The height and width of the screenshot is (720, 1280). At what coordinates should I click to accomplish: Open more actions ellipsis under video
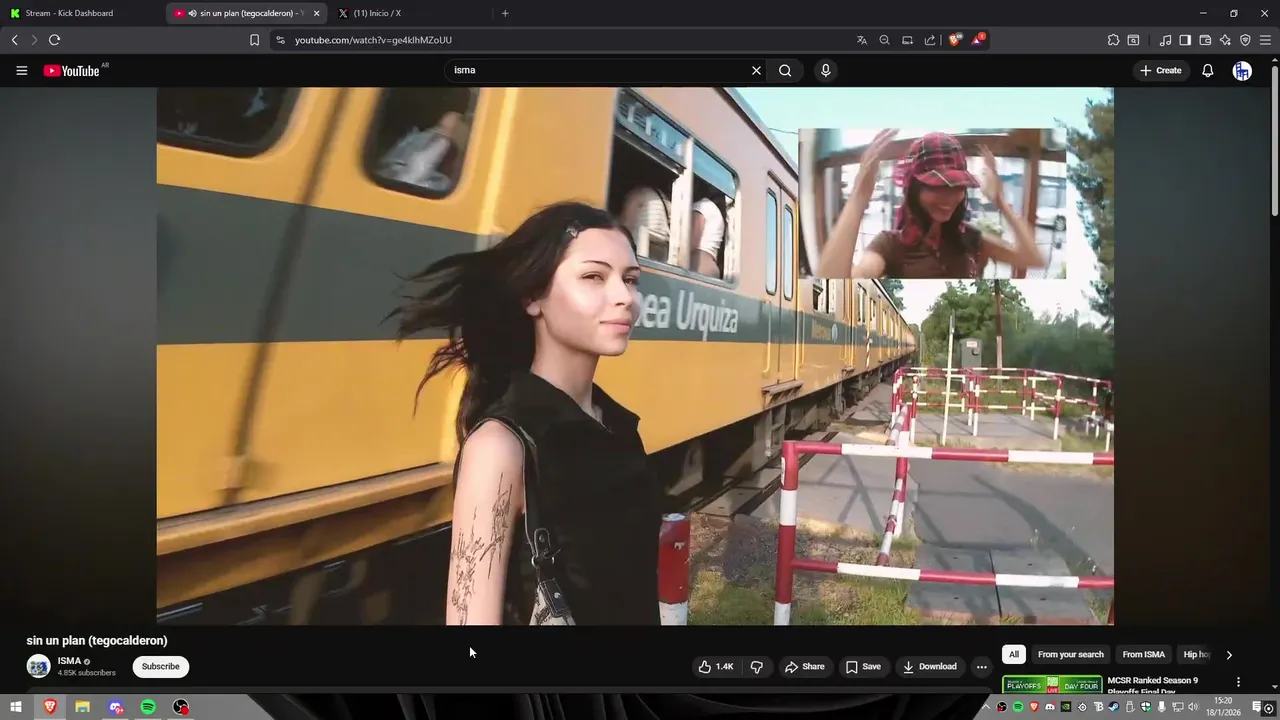pos(982,667)
